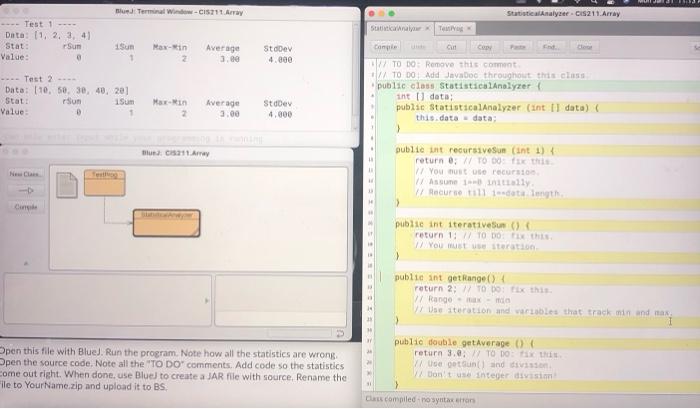Close the StatisticalAnalyzer editor tab with its X
Image resolution: width=700 pixels, height=409 pixels.
427,28
